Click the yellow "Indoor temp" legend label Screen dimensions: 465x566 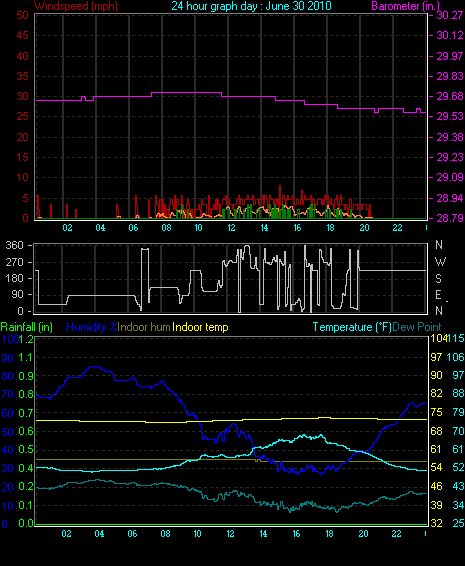(200, 327)
